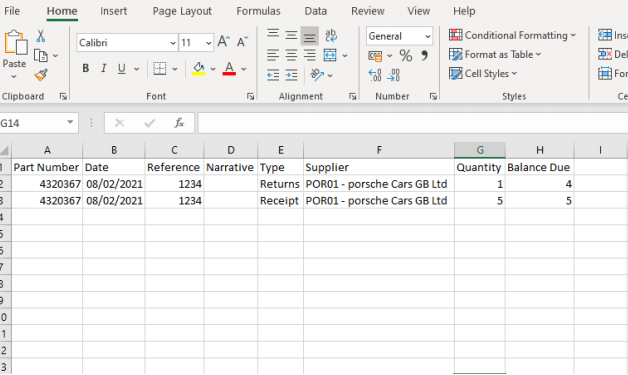Apply the yellow Fill Color swatch
The width and height of the screenshot is (628, 375).
click(x=199, y=69)
